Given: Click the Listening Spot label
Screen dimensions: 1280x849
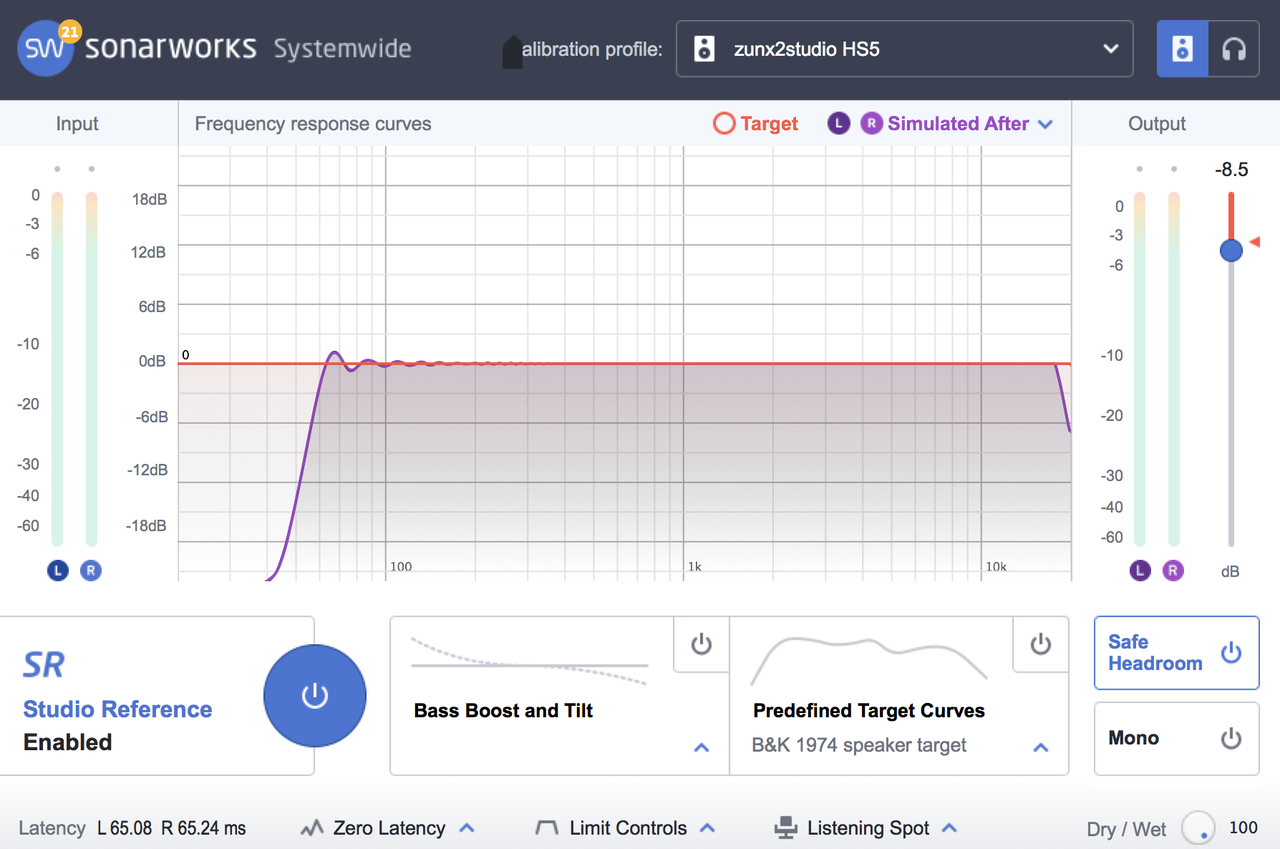Looking at the screenshot, I should (x=868, y=828).
